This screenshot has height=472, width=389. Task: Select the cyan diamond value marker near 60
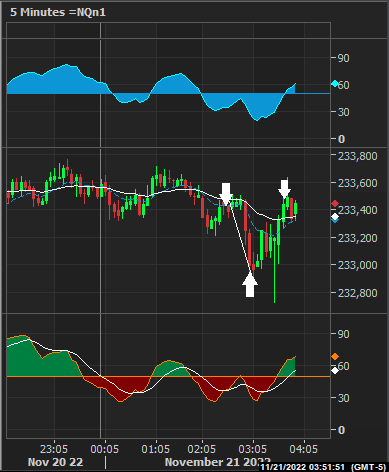coord(335,84)
